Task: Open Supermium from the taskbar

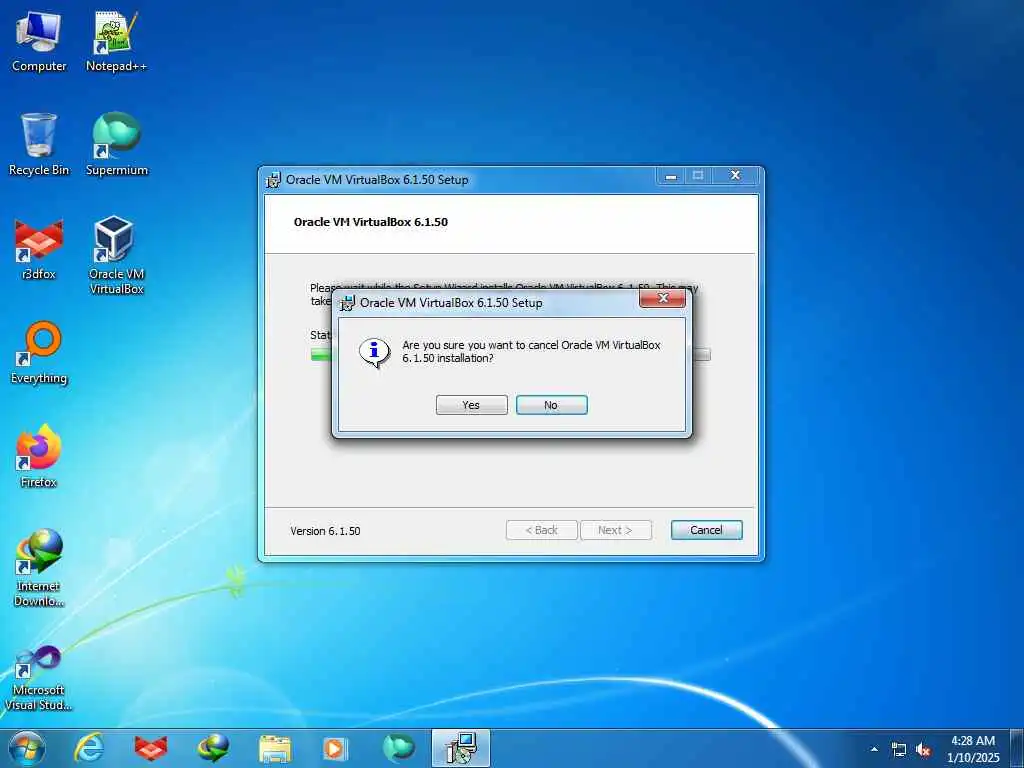Action: coord(398,748)
